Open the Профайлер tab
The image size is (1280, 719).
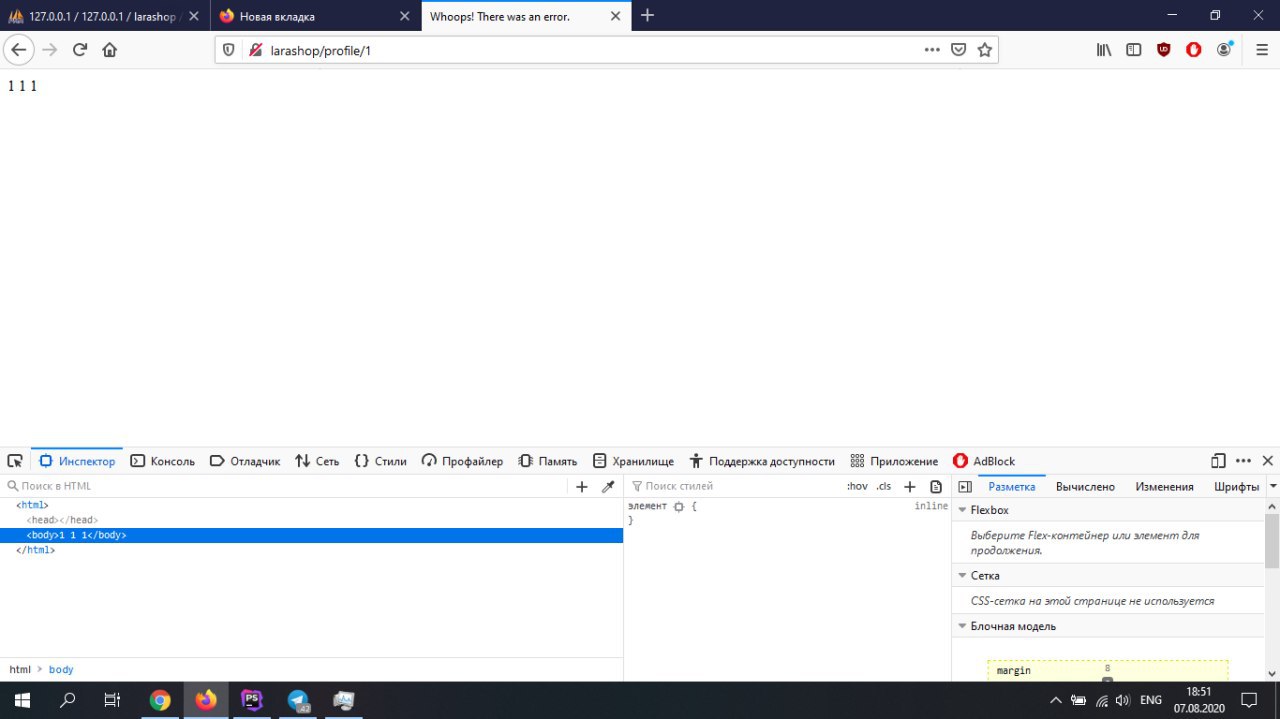pyautogui.click(x=462, y=461)
